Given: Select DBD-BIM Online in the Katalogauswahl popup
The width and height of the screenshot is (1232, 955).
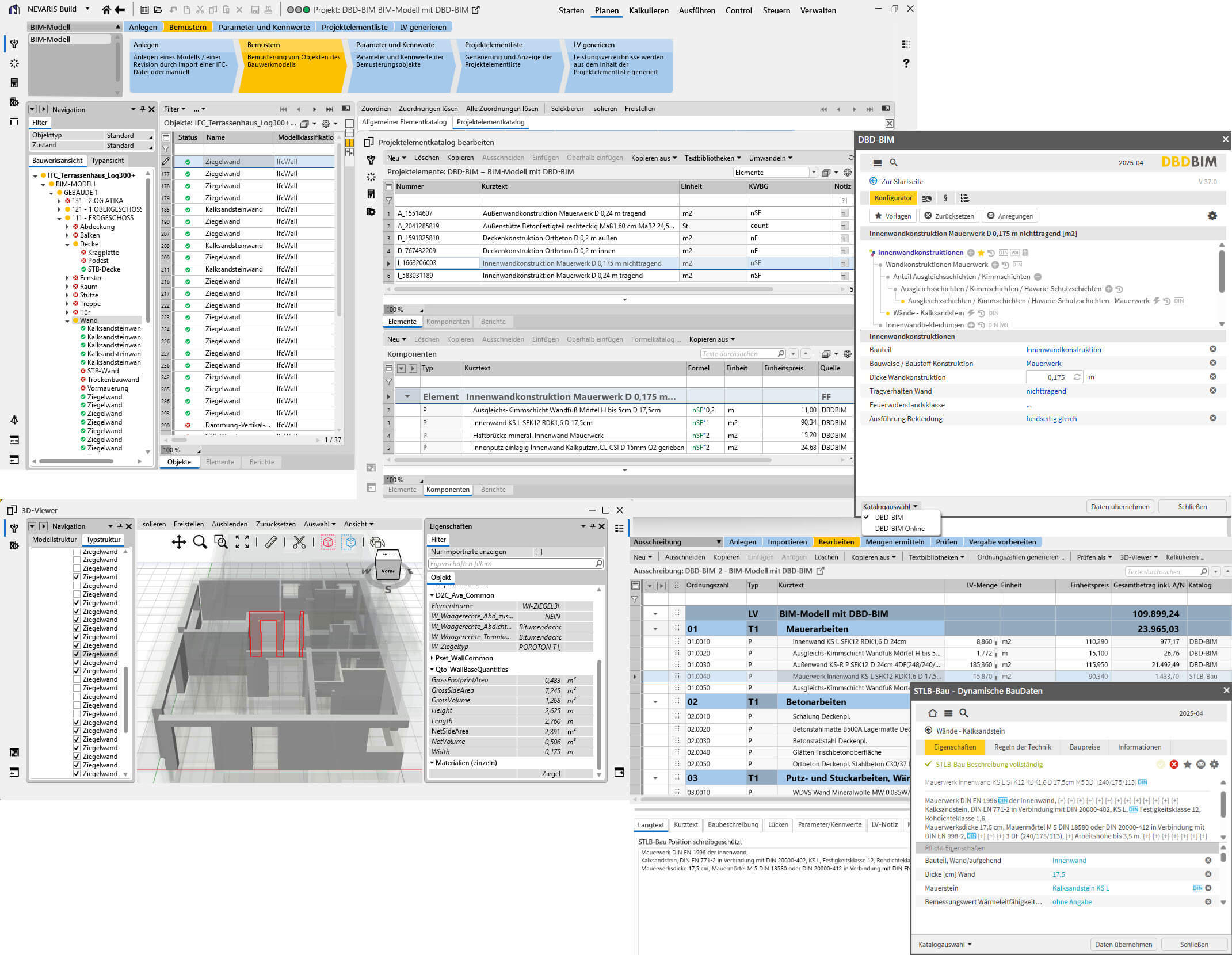Looking at the screenshot, I should [899, 528].
